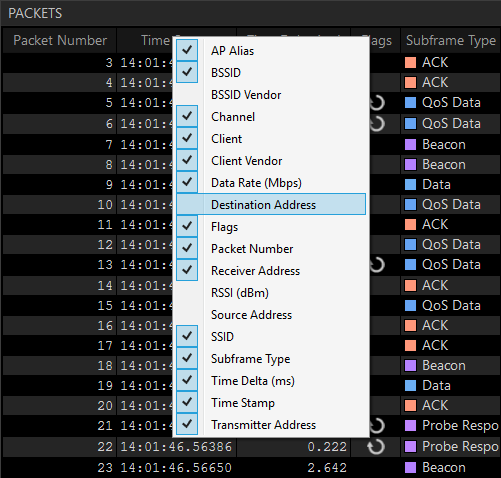Click the Time column header
This screenshot has height=478, width=501.
coord(156,40)
